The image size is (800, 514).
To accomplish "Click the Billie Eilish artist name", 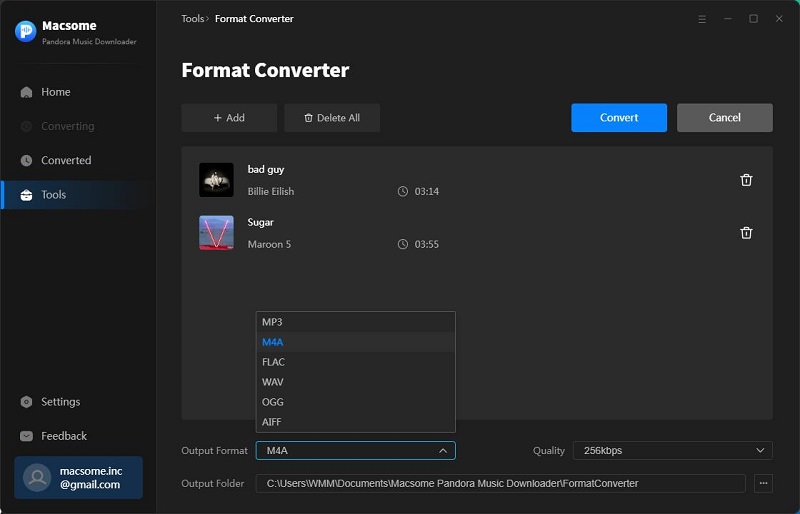I will click(x=271, y=191).
